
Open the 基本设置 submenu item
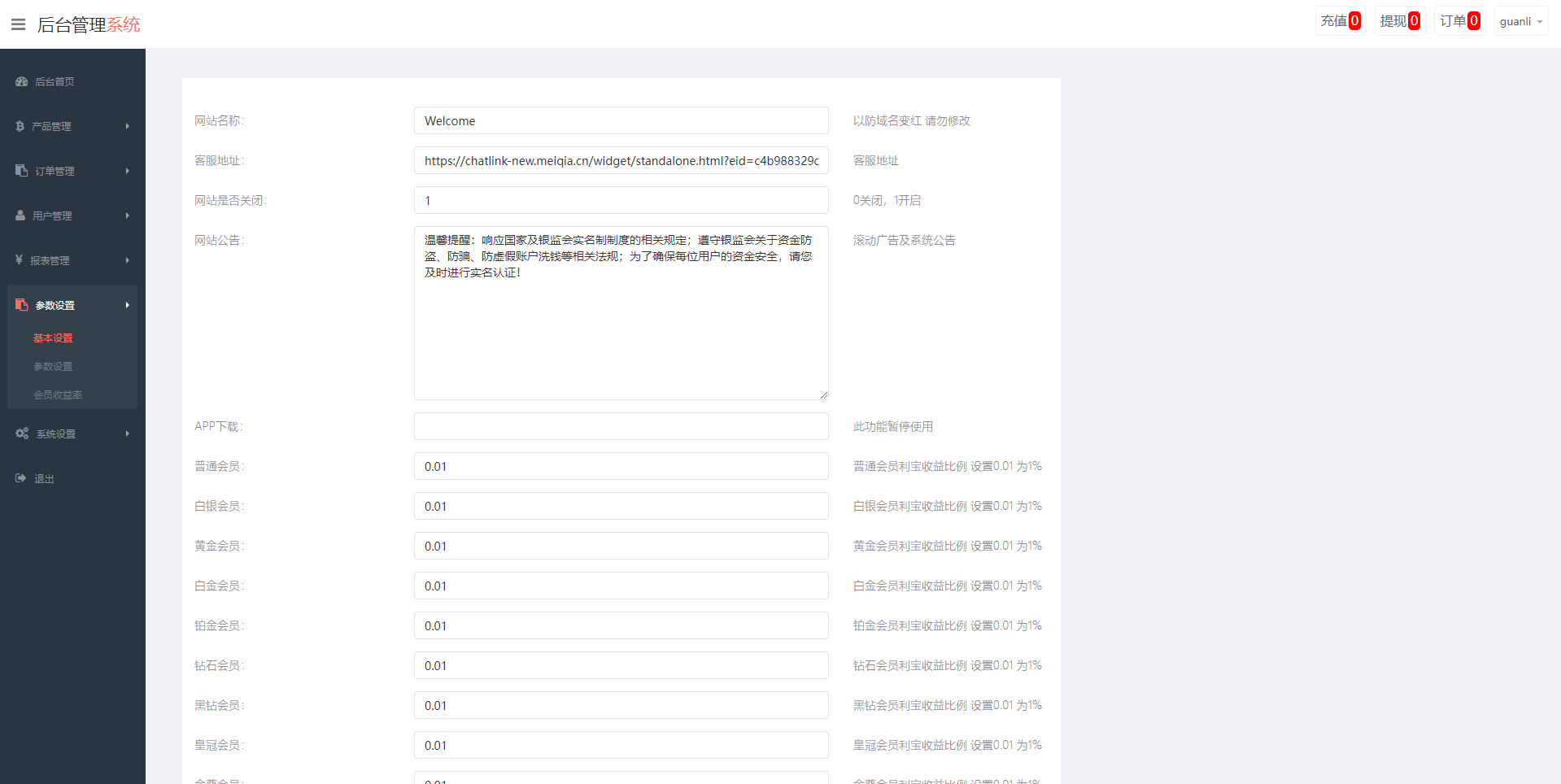click(x=52, y=338)
